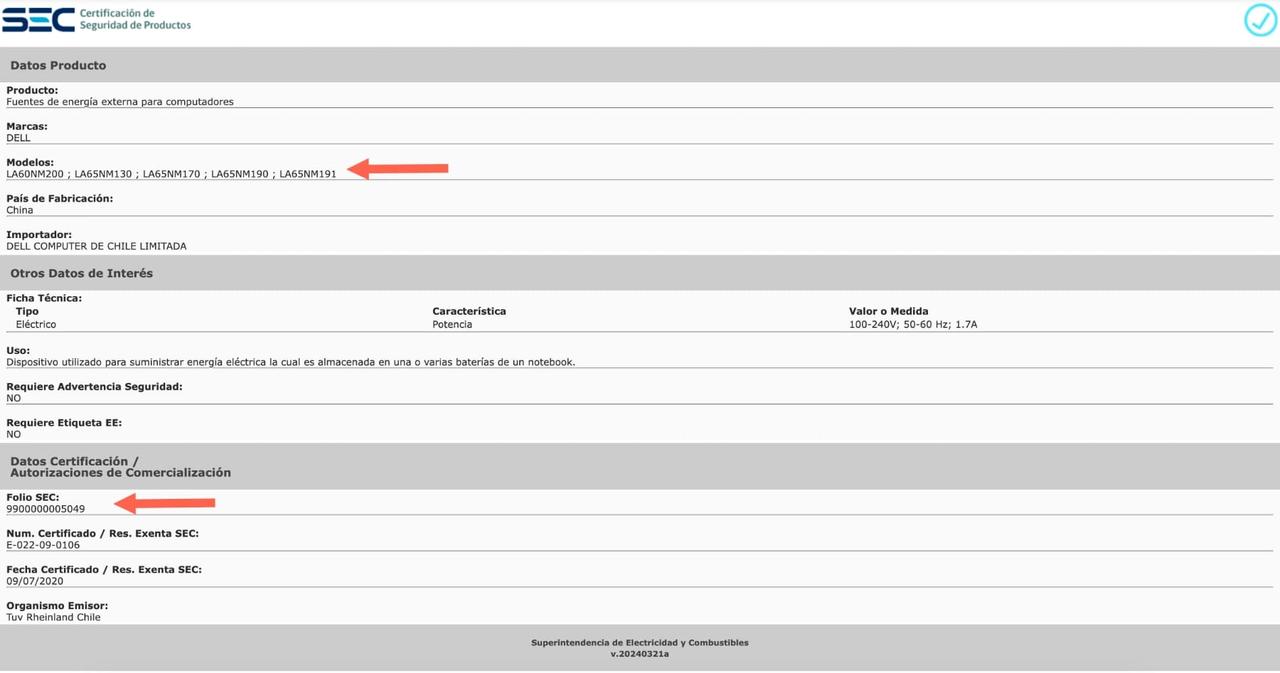Click the 'Tipo' column heading
The image size is (1280, 673).
pos(27,311)
